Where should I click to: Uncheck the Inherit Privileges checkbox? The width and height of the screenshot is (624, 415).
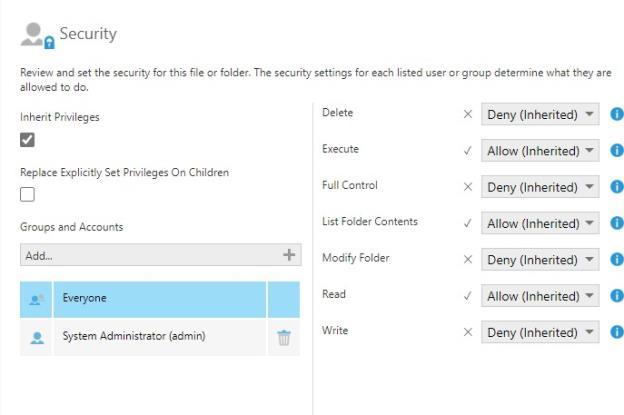pos(29,140)
